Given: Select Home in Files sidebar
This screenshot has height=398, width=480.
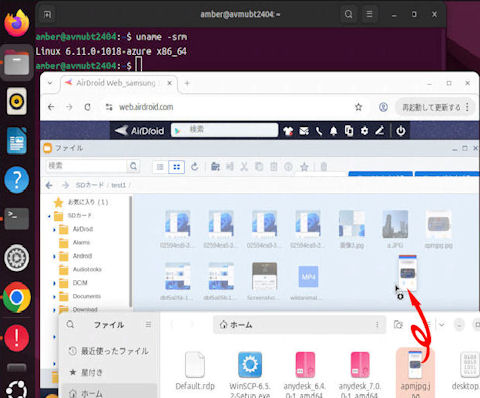Looking at the screenshot, I should point(109,393).
